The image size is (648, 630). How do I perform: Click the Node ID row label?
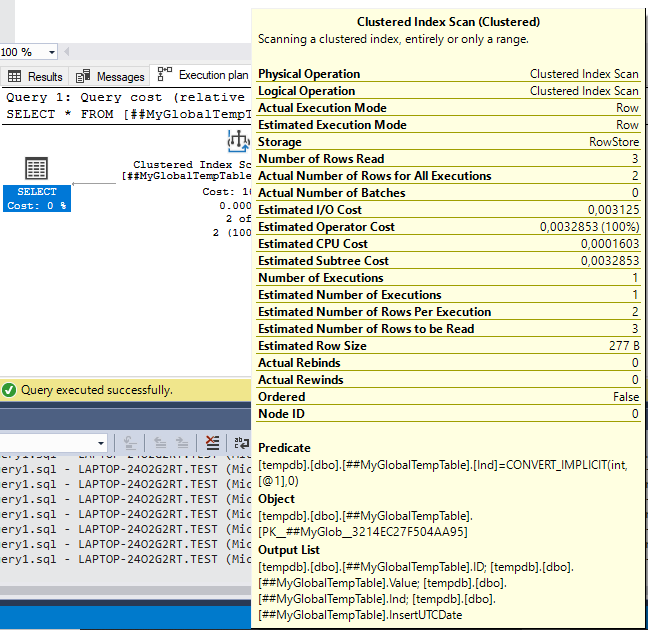coord(281,414)
